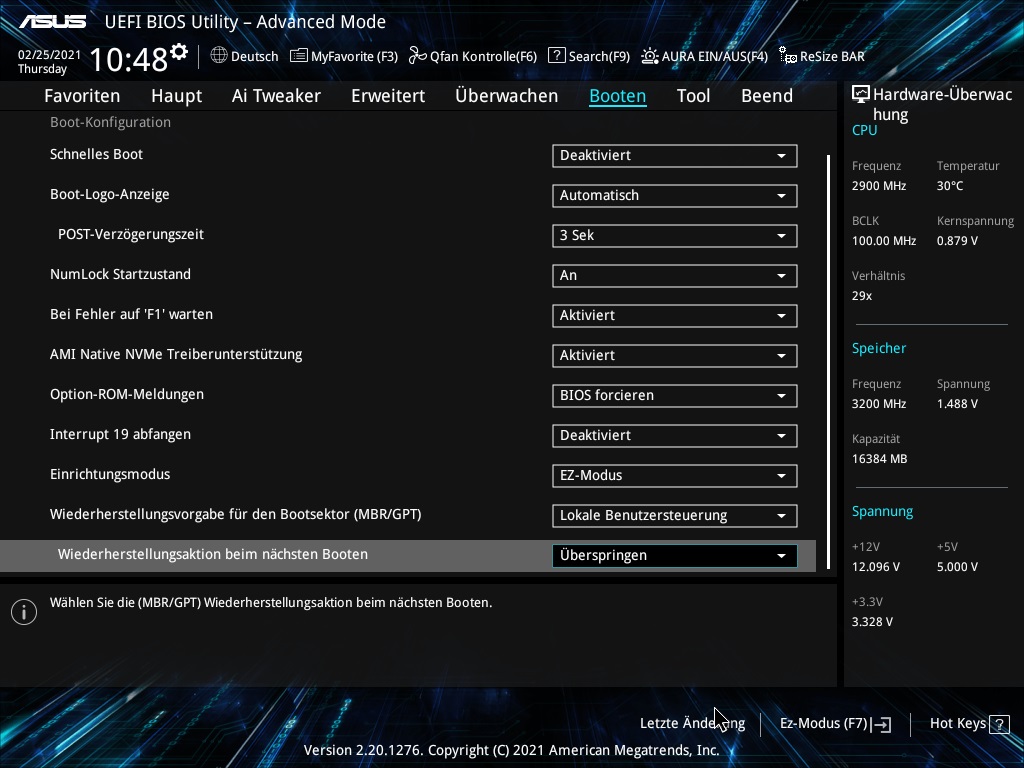Click the 12.096 V voltage value
This screenshot has height=768, width=1024.
coord(875,567)
